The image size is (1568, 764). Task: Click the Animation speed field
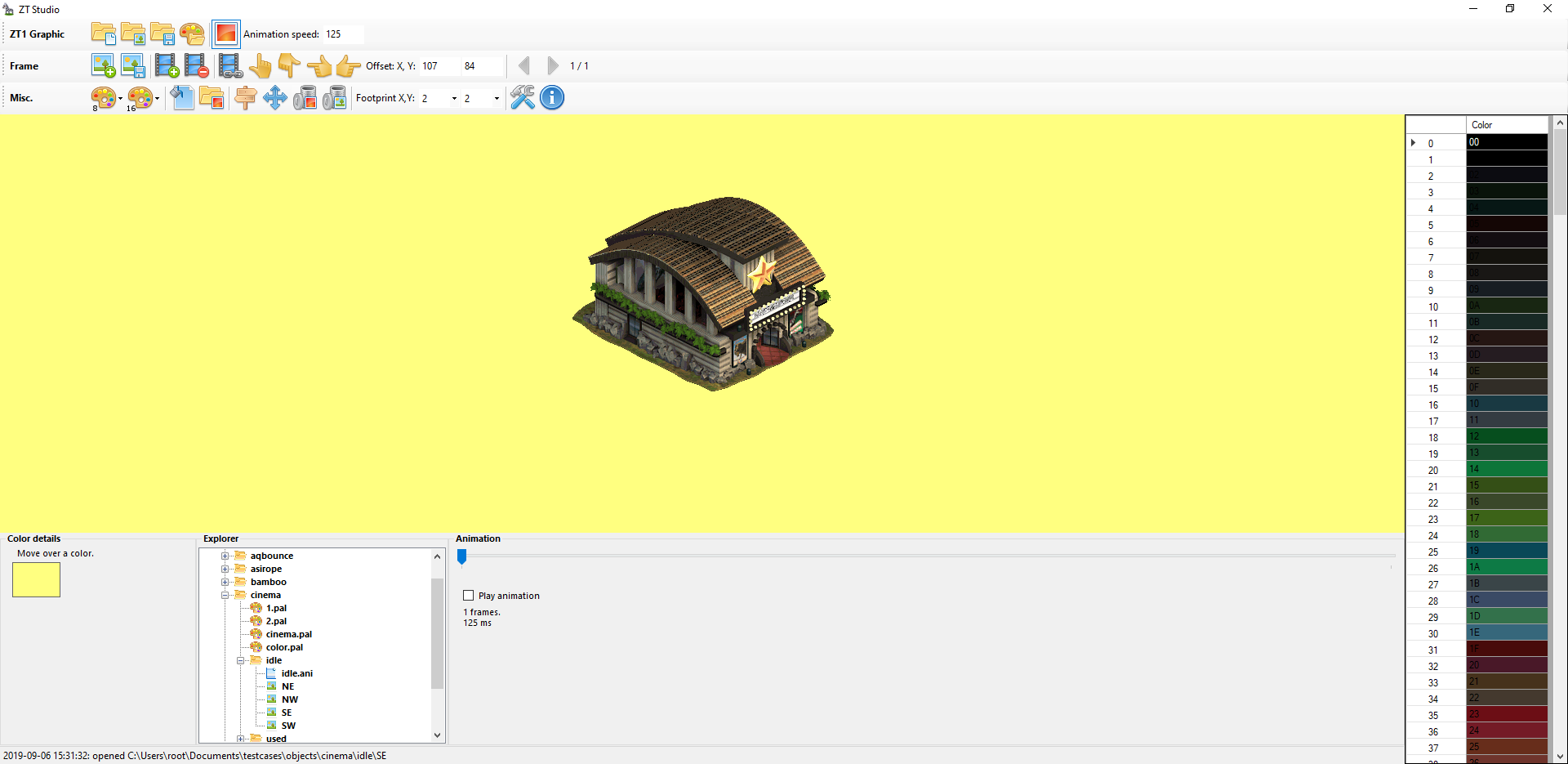click(343, 34)
